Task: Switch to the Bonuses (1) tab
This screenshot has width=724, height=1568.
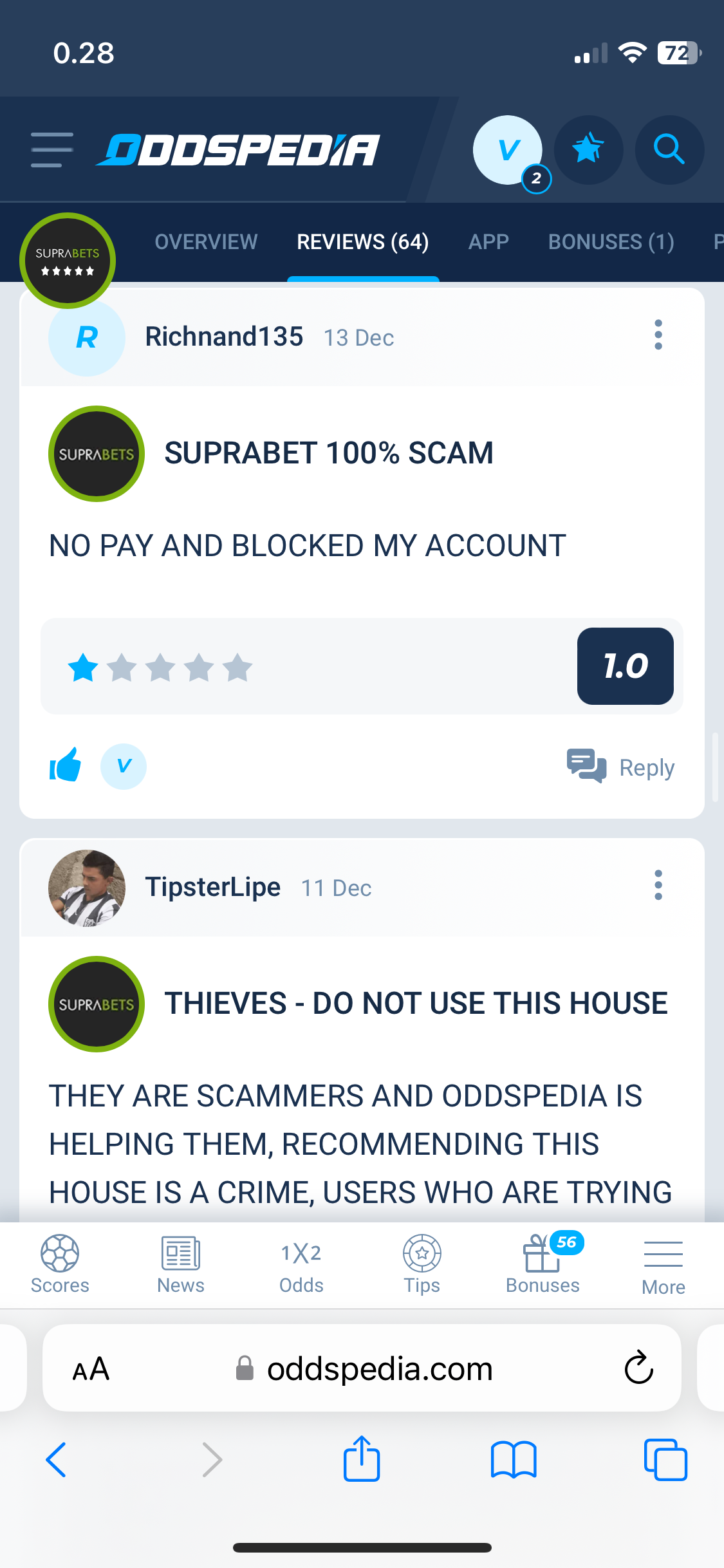Action: click(x=611, y=242)
